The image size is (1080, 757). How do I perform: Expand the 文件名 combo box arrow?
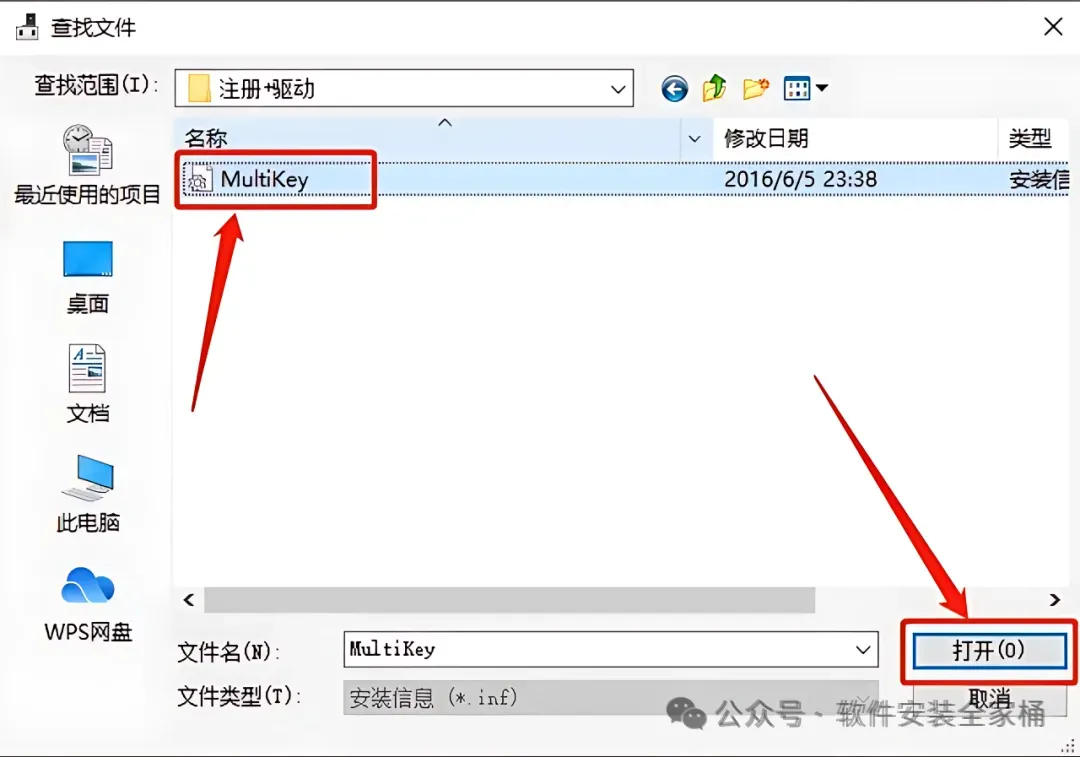[862, 650]
